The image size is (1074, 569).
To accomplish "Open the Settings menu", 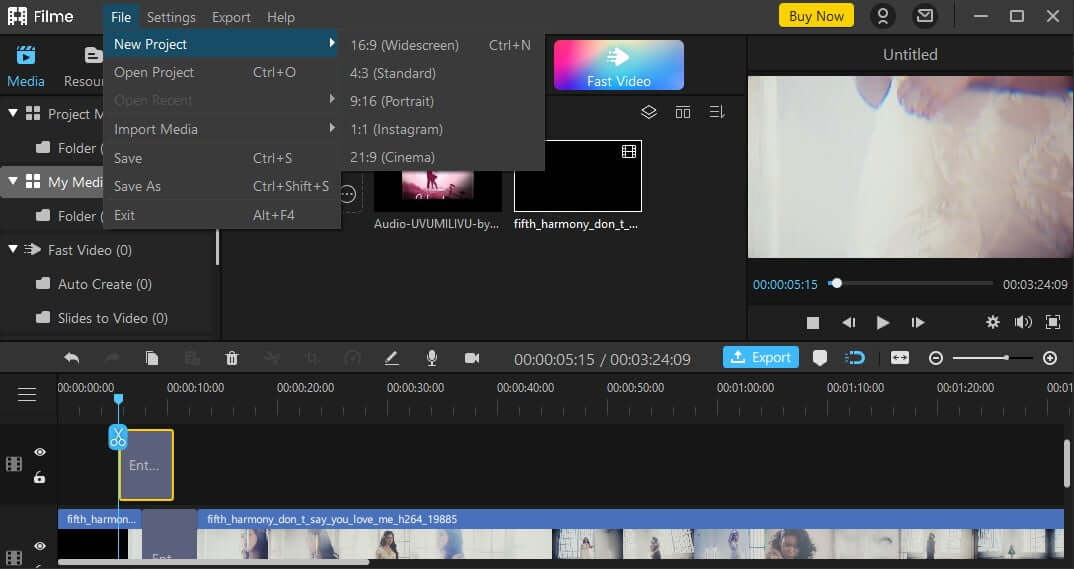I will [x=171, y=17].
